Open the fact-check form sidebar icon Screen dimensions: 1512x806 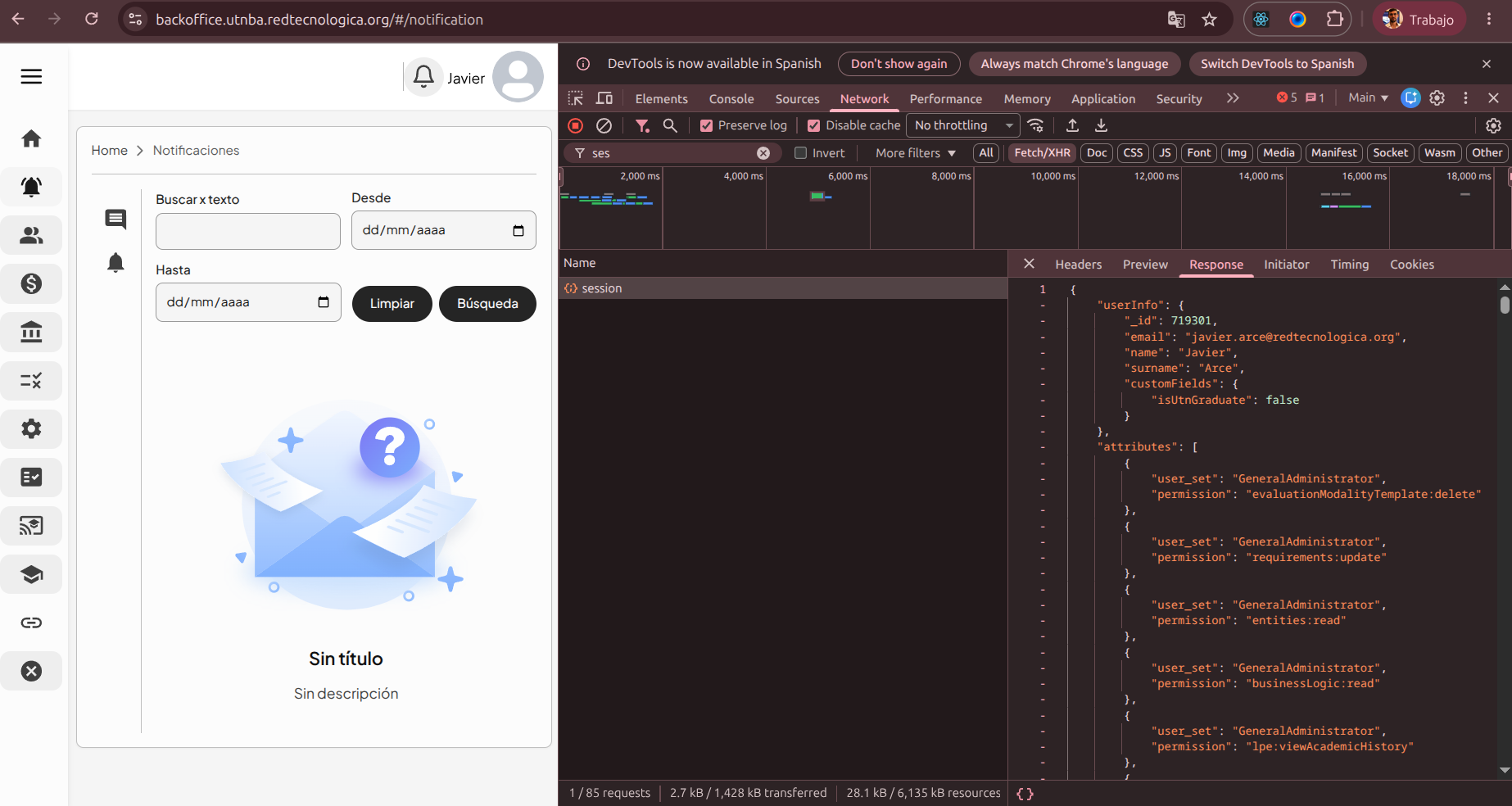pos(31,477)
